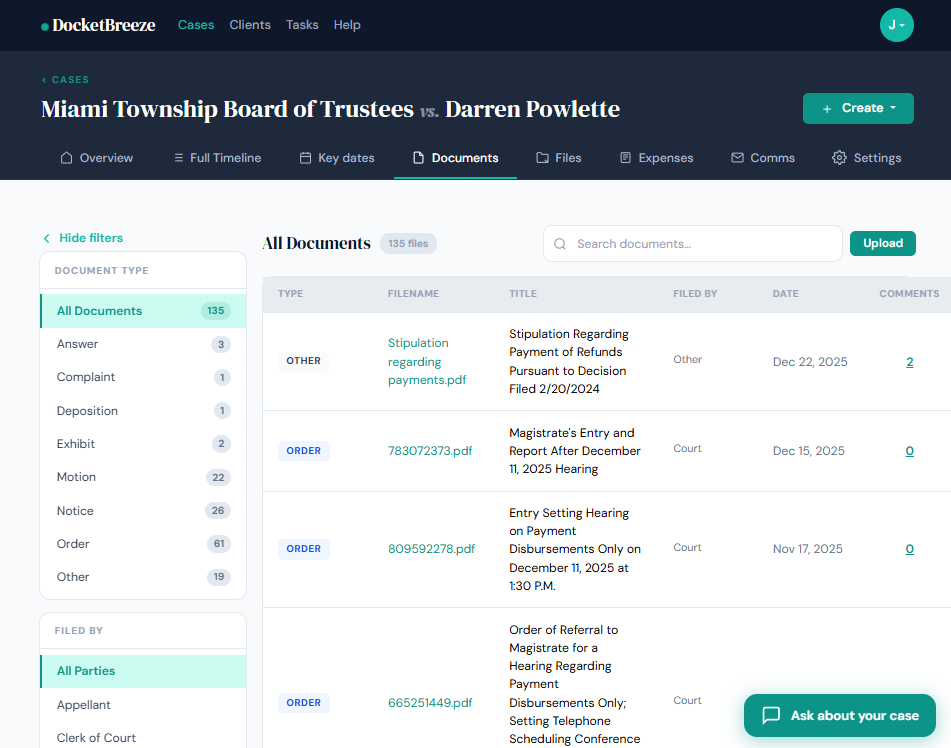Open Stipulation regarding payments.pdf file link

(x=418, y=361)
